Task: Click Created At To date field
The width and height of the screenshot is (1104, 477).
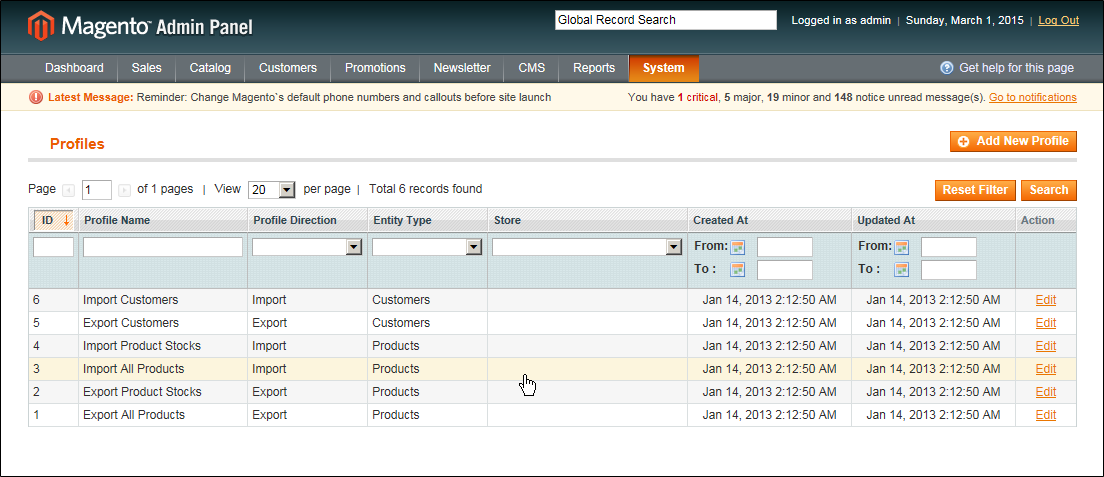Action: point(784,270)
